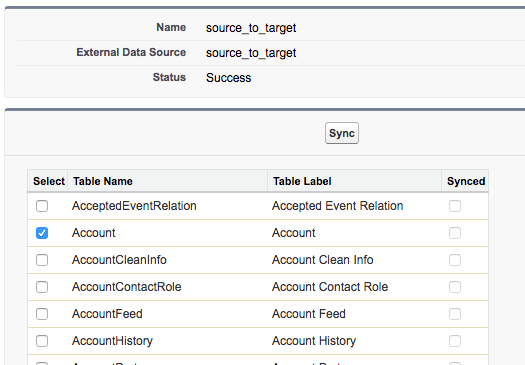Toggle Synced checkbox for Account History
This screenshot has height=365, width=525.
pos(455,341)
